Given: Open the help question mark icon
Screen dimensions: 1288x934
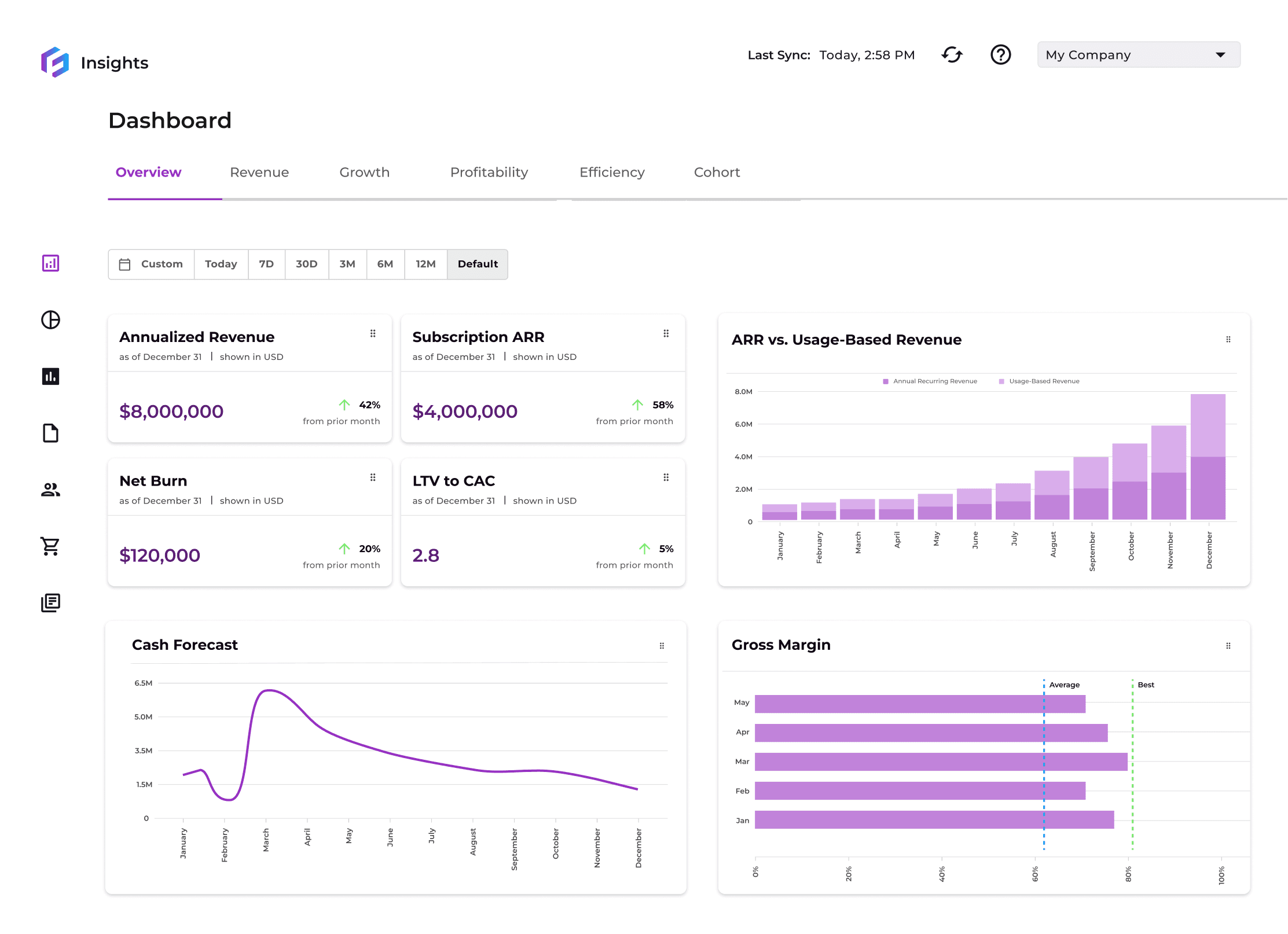Looking at the screenshot, I should (1001, 54).
